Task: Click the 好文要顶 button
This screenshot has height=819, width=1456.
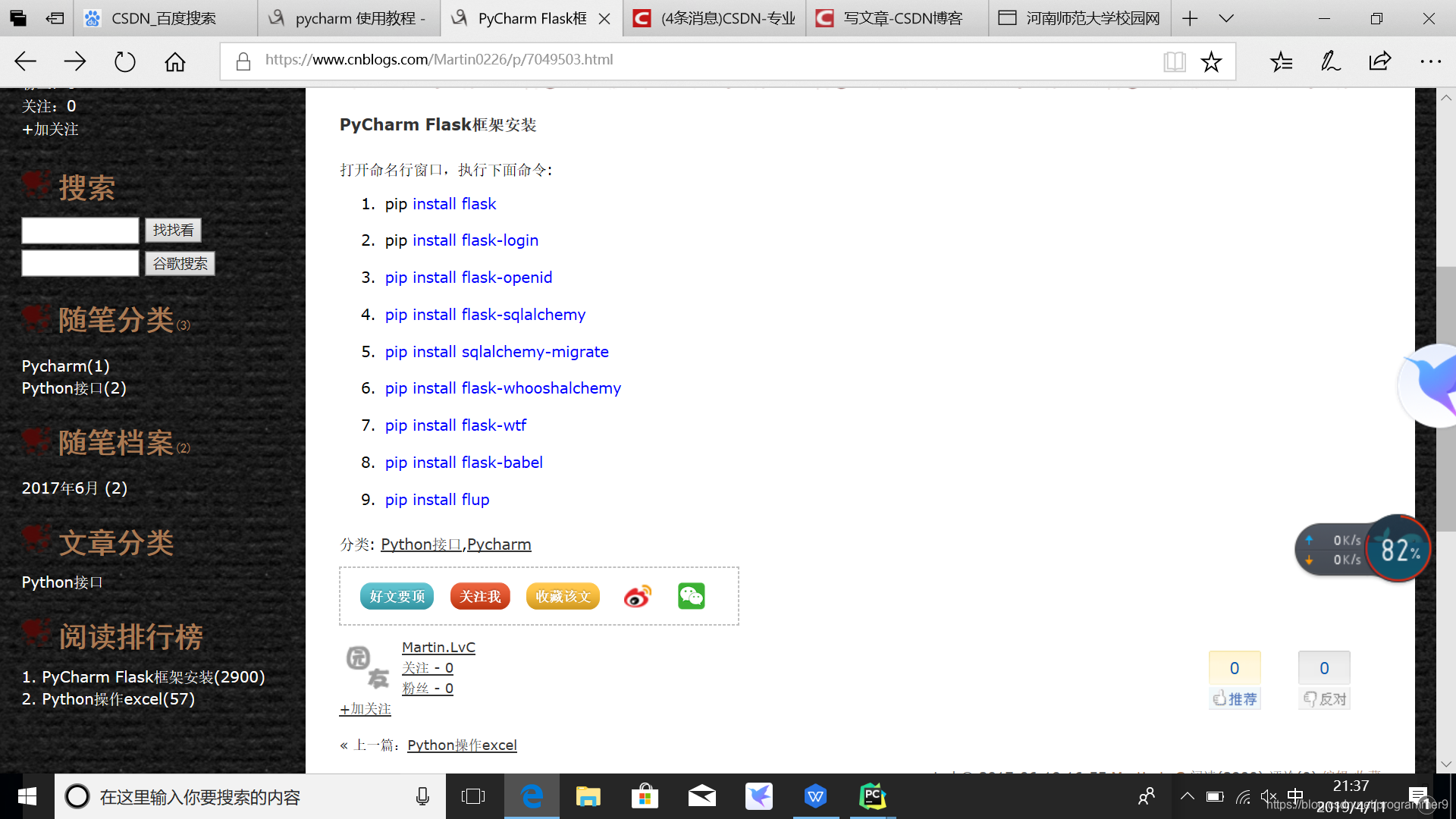Action: point(397,597)
